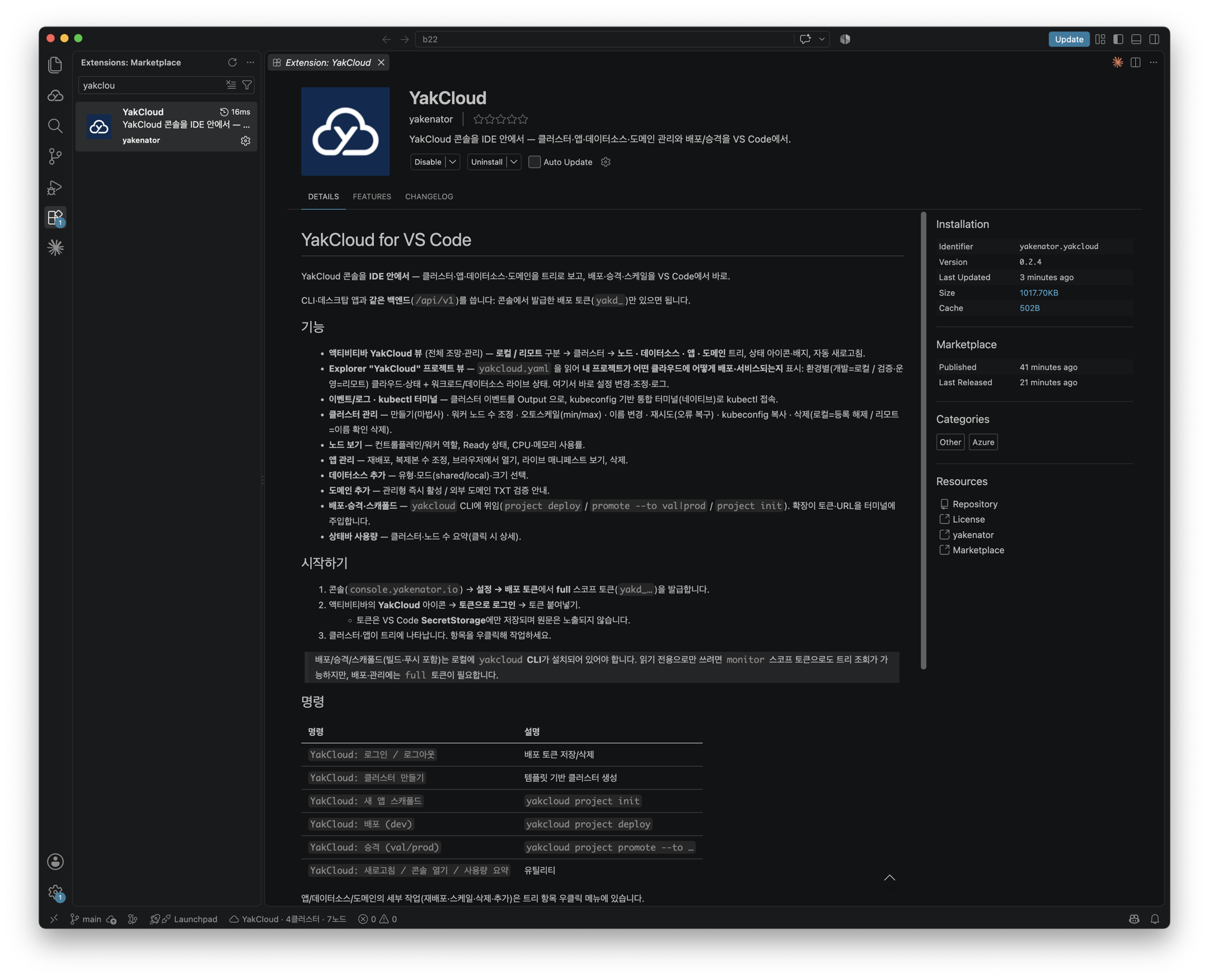Open the Customize Layout icon
Image resolution: width=1209 pixels, height=980 pixels.
click(x=1100, y=39)
